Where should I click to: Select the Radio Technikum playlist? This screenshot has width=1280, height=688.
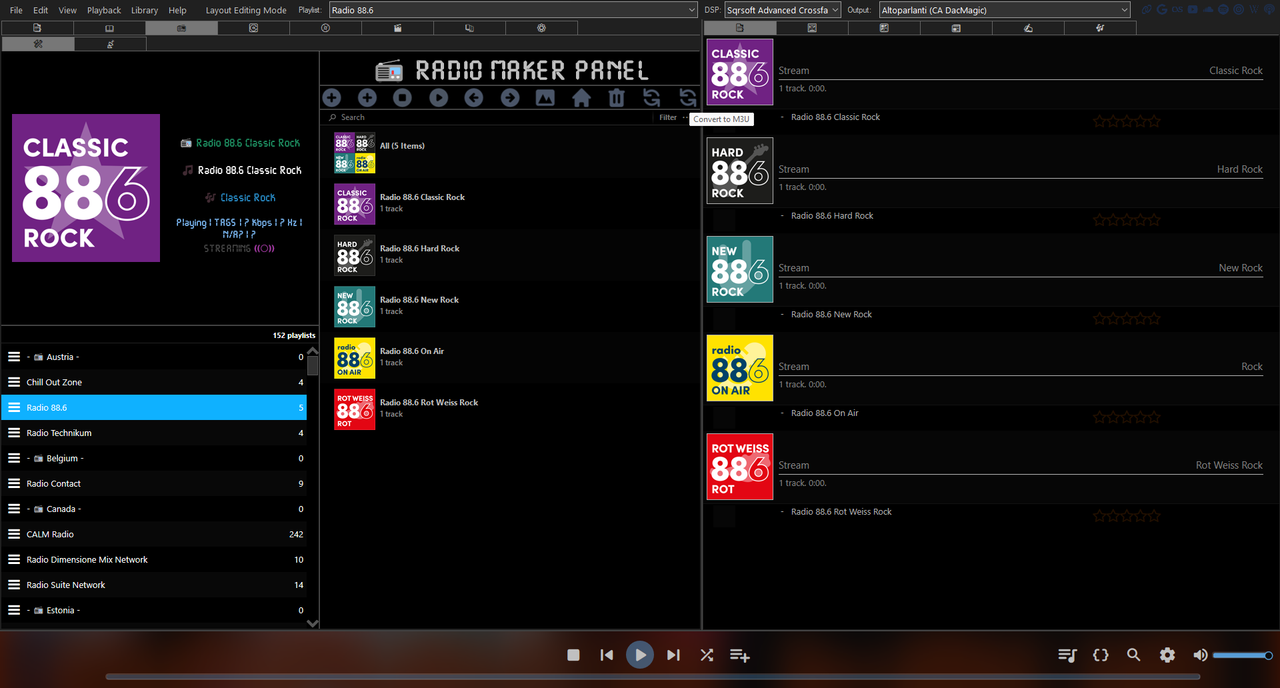tap(154, 433)
